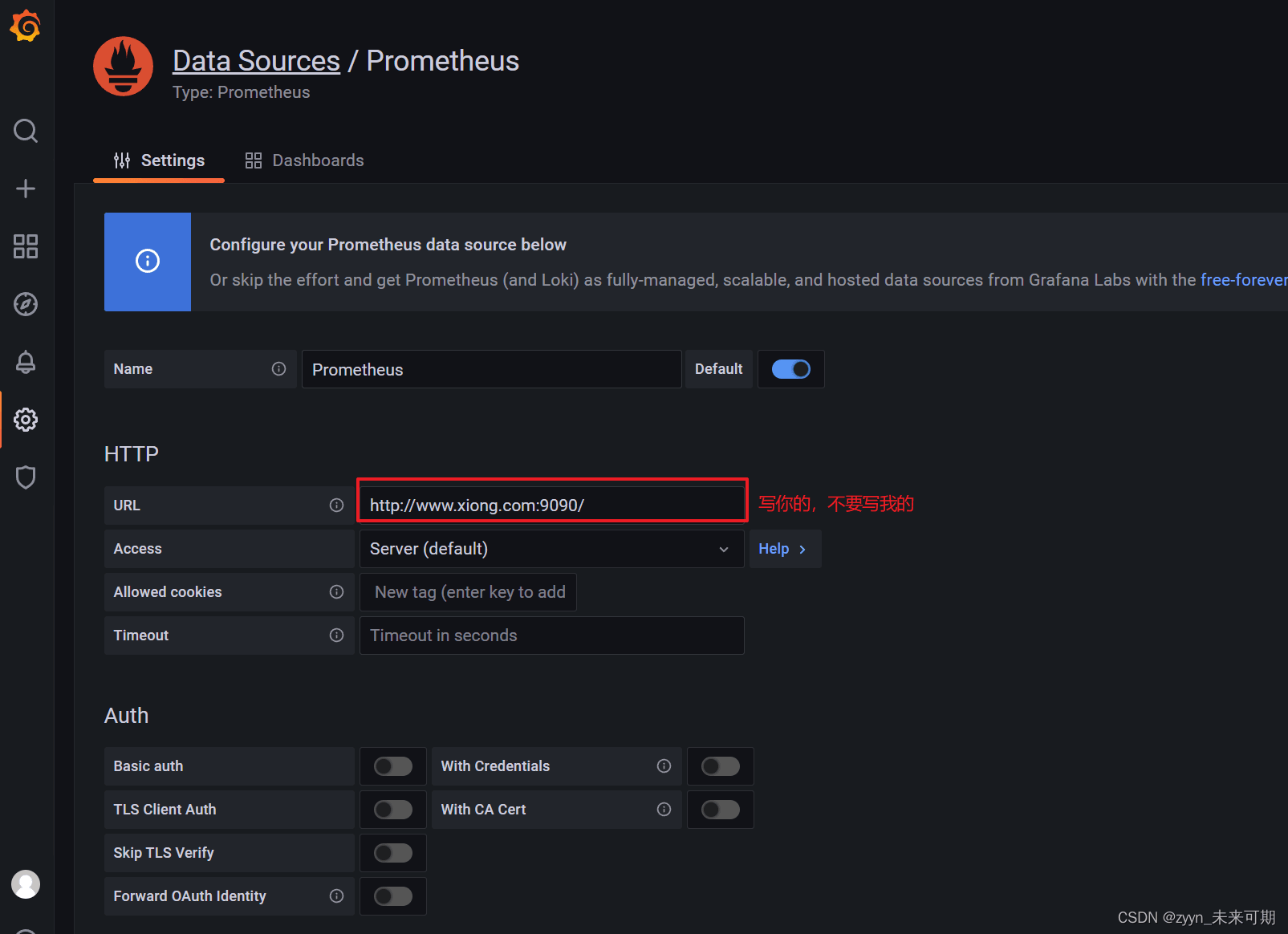Enable the Skip TLS Verify switch
Viewport: 1288px width, 934px height.
coord(393,853)
